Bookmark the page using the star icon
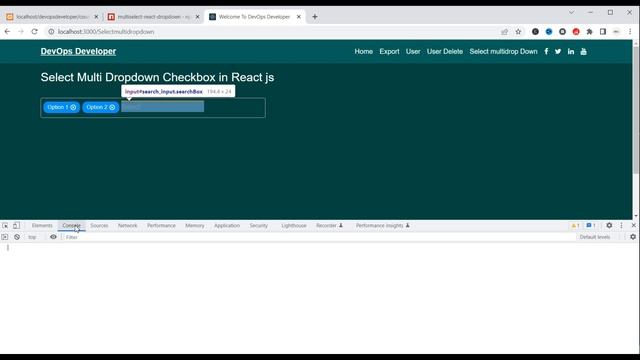Screen dimensions: 640x360 click(518, 31)
